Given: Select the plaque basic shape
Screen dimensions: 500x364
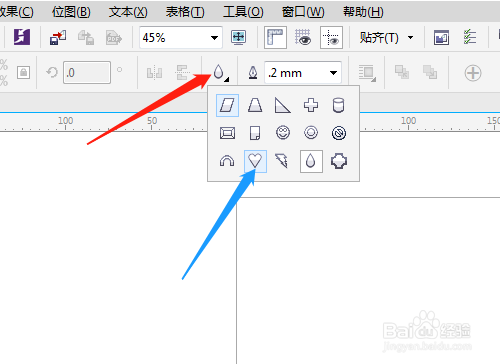Looking at the screenshot, I should 339,161.
